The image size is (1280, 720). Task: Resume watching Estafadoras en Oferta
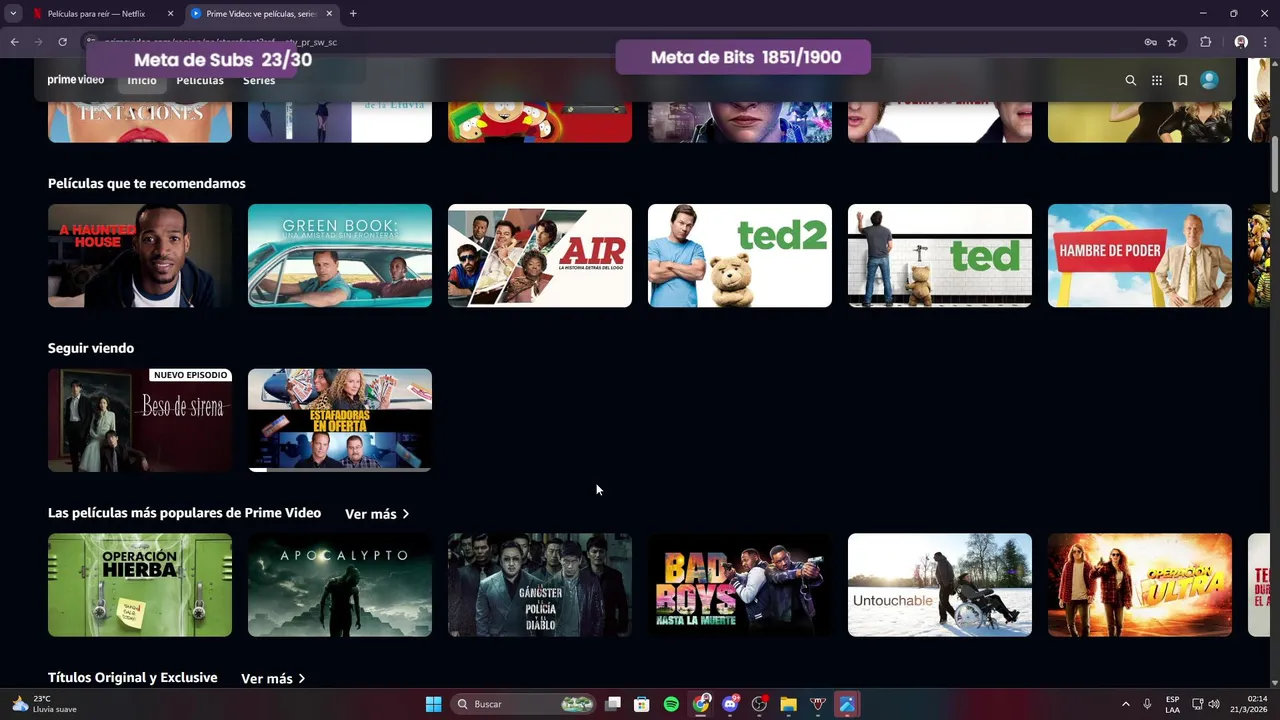click(340, 420)
